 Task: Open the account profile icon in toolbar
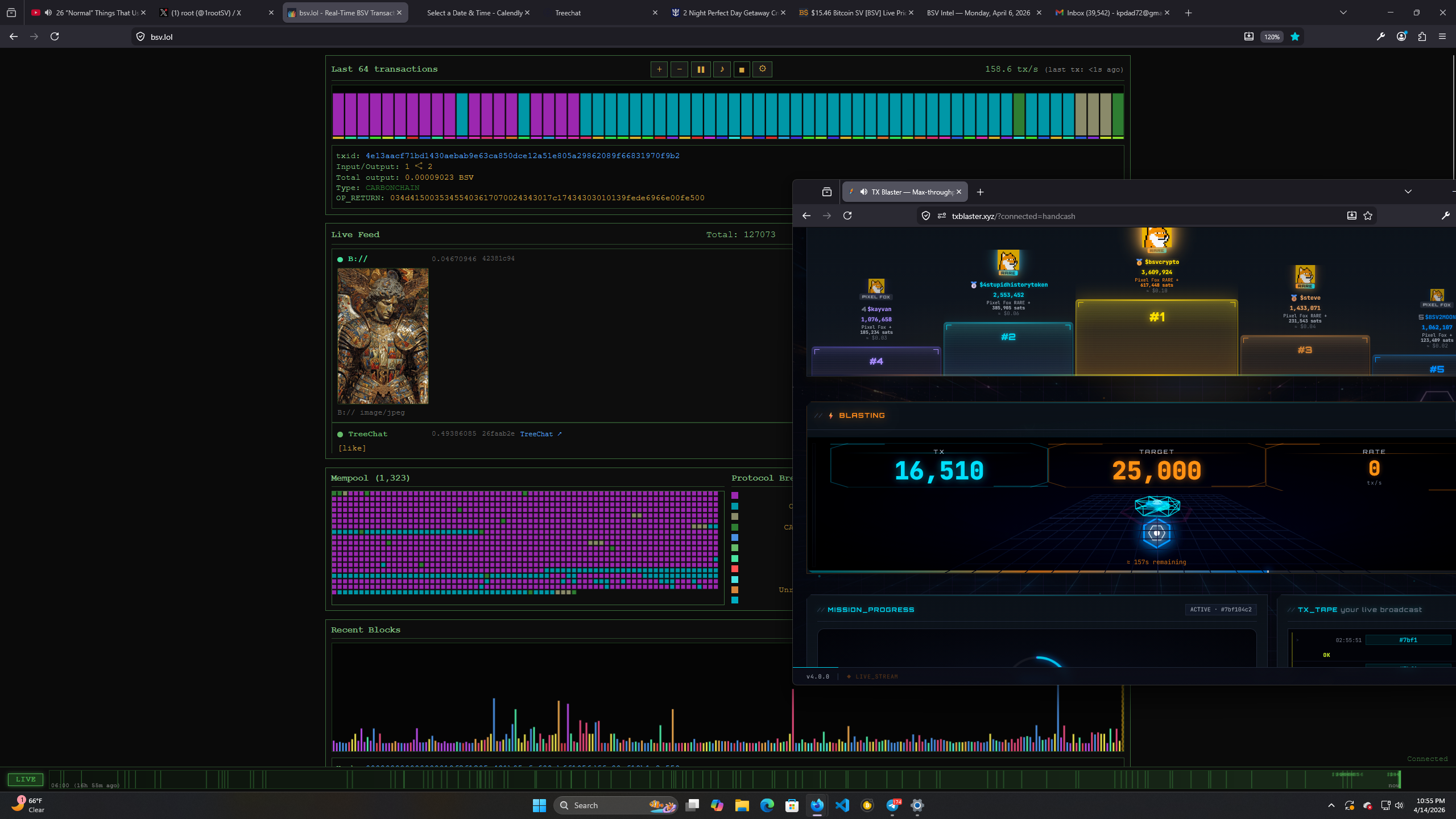[x=1401, y=36]
